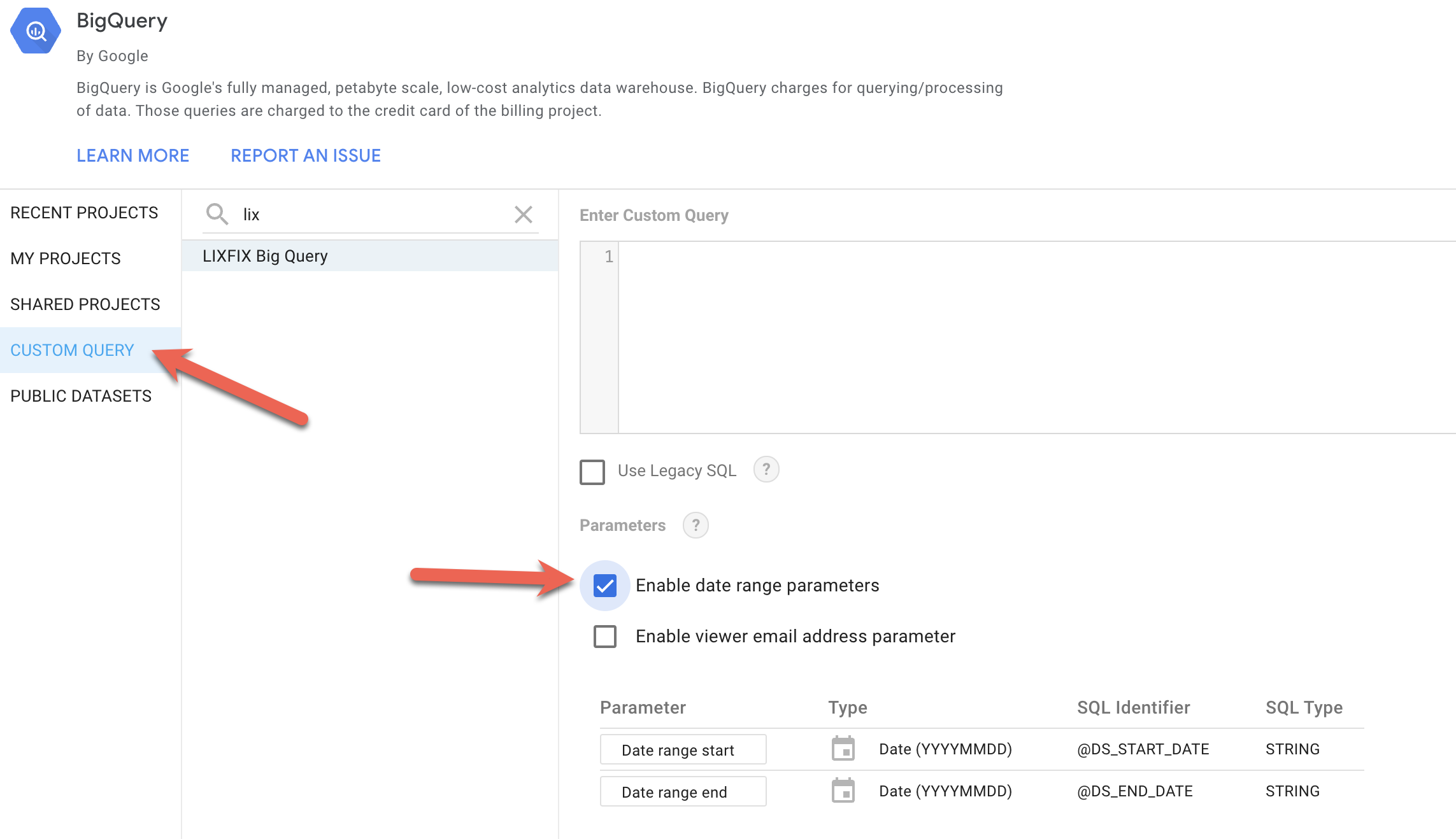The height and width of the screenshot is (839, 1456).
Task: Click the 'SQL Type' column header
Action: coord(1304,707)
